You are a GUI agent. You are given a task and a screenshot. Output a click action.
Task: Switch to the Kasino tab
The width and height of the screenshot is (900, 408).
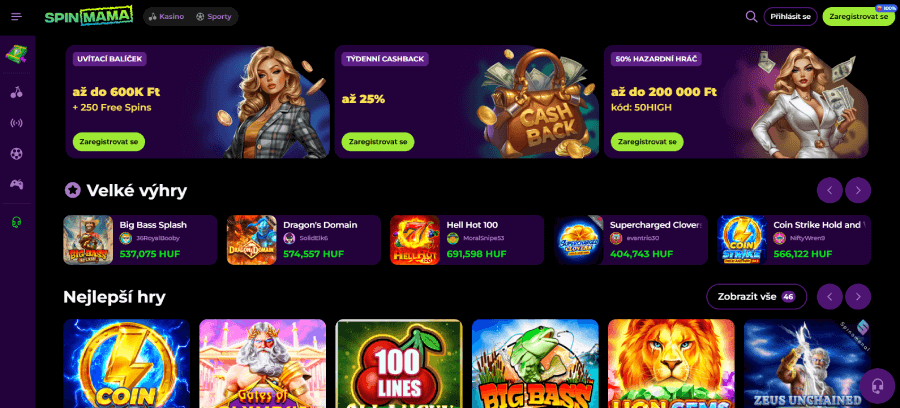coord(166,17)
